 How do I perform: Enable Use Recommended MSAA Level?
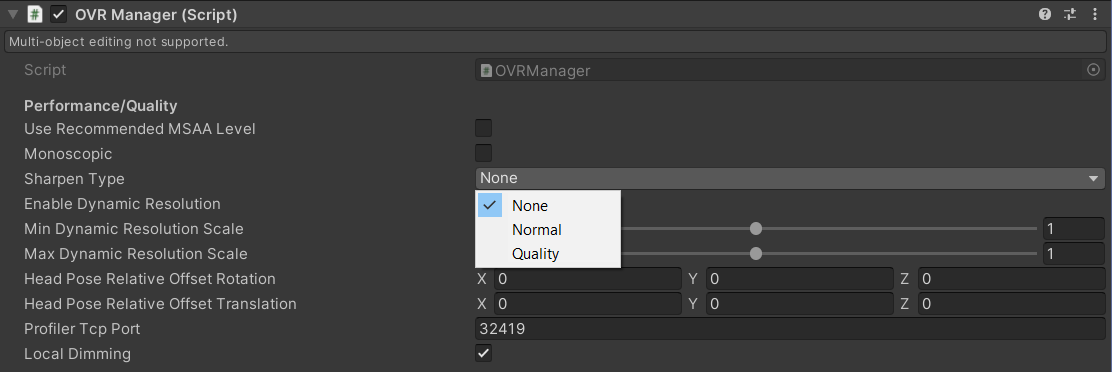(483, 128)
